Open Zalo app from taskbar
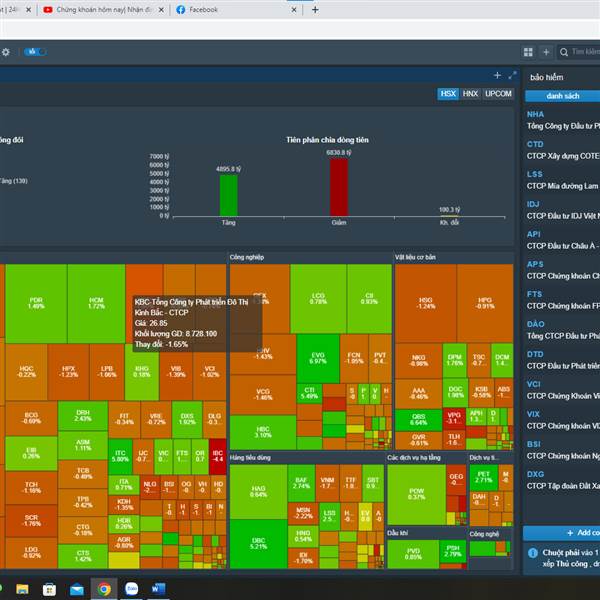 pyautogui.click(x=131, y=589)
